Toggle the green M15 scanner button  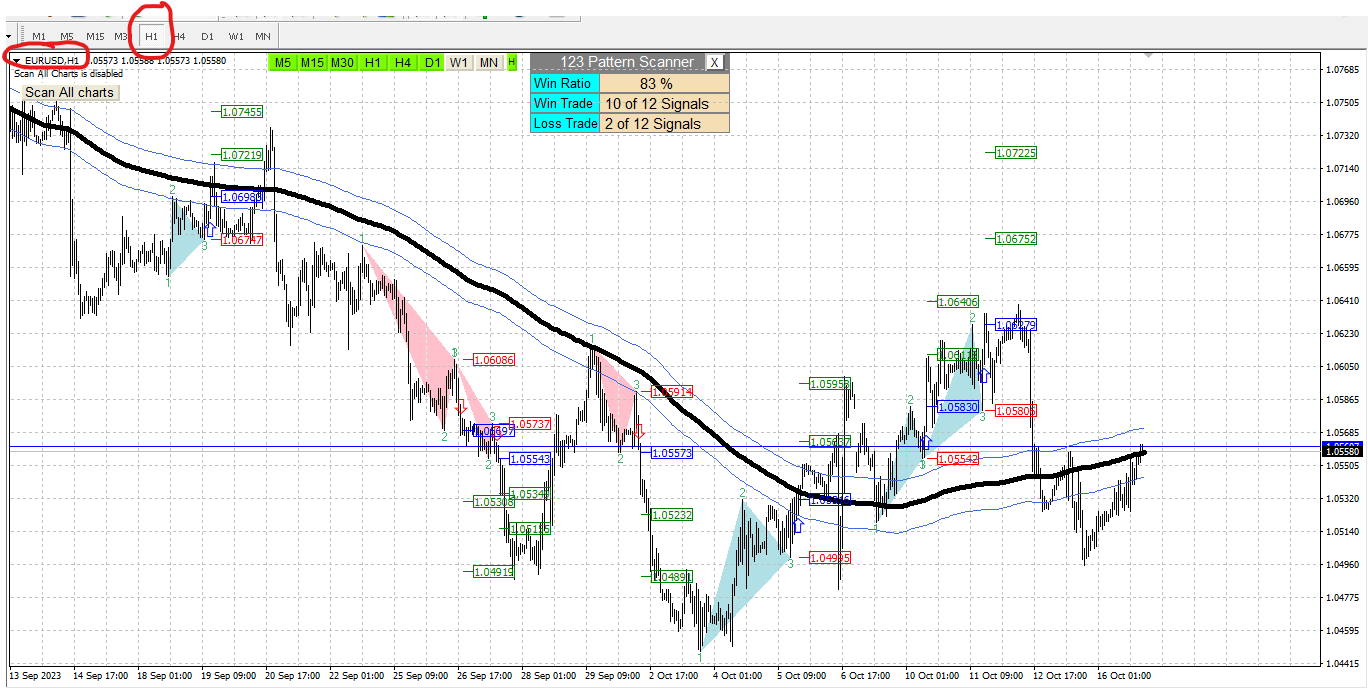tap(313, 62)
